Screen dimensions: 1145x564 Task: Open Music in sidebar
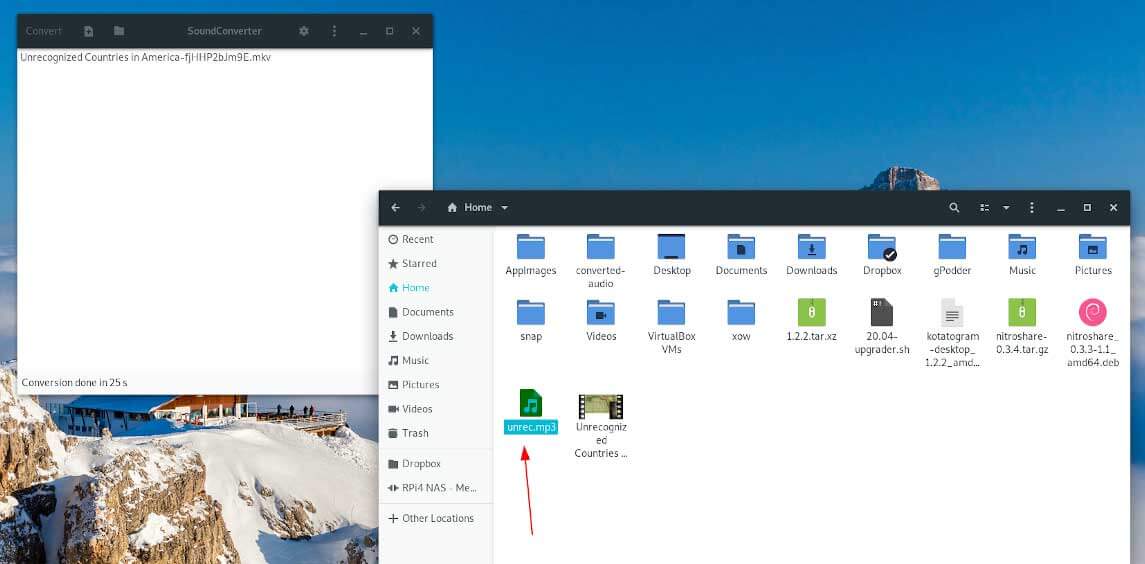[436, 360]
